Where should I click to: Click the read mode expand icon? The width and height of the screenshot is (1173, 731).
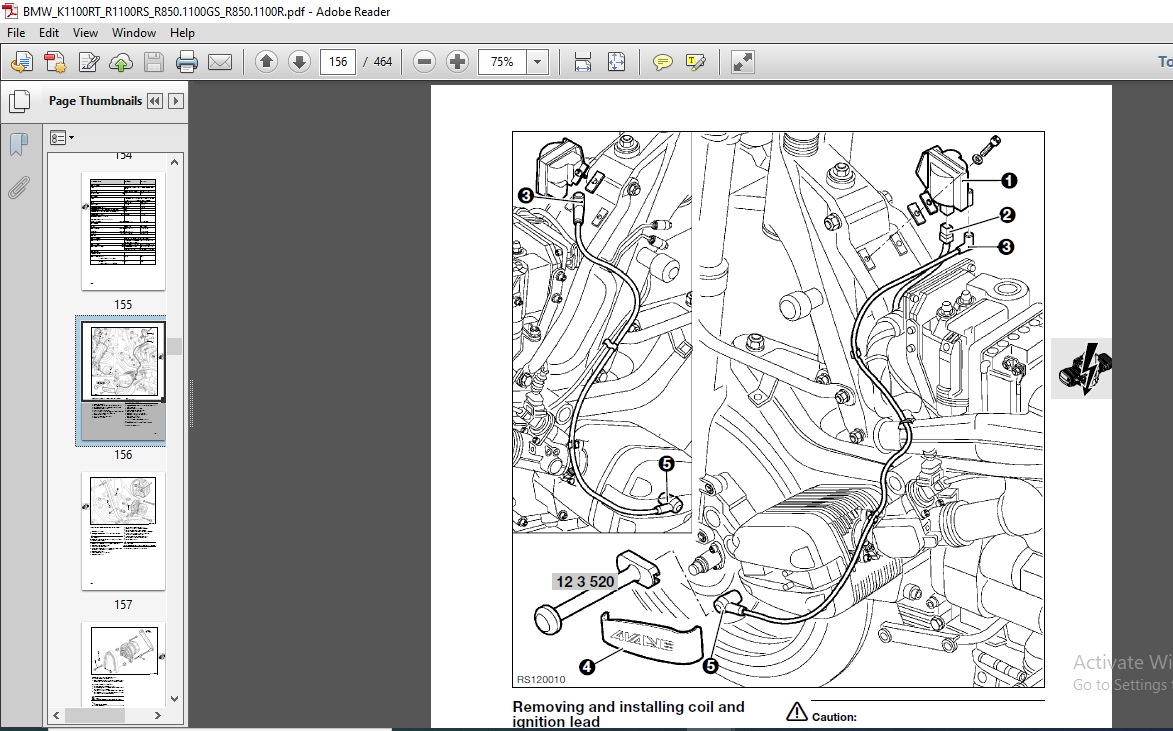[x=743, y=62]
